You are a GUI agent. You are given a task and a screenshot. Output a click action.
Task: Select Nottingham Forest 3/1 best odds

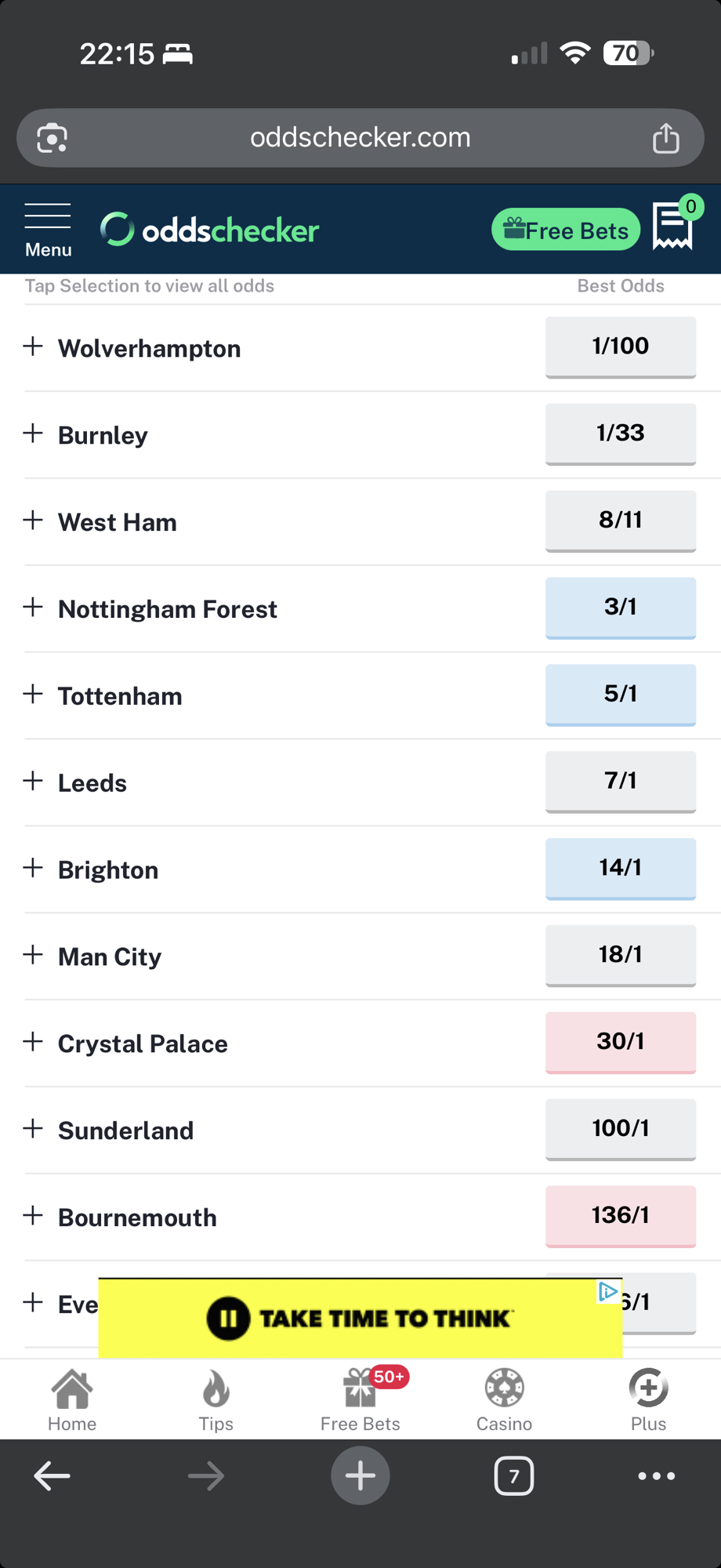pyautogui.click(x=620, y=608)
